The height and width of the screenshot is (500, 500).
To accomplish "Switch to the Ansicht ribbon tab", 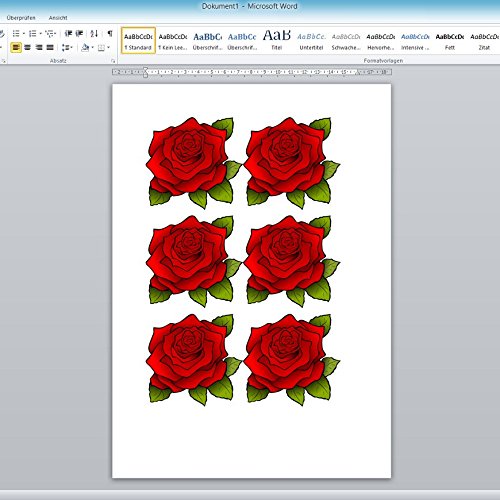I will point(58,18).
